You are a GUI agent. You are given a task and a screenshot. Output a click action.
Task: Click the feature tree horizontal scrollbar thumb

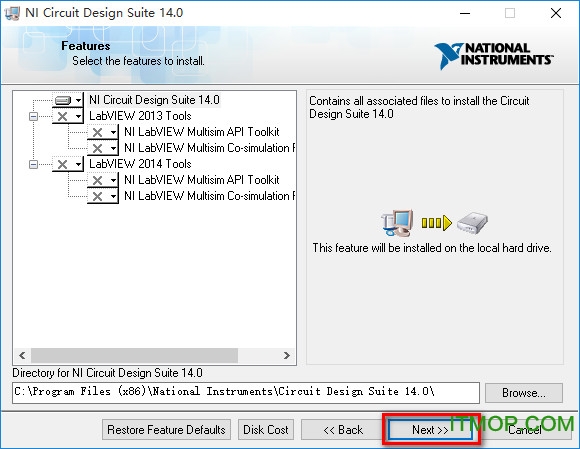pos(134,355)
